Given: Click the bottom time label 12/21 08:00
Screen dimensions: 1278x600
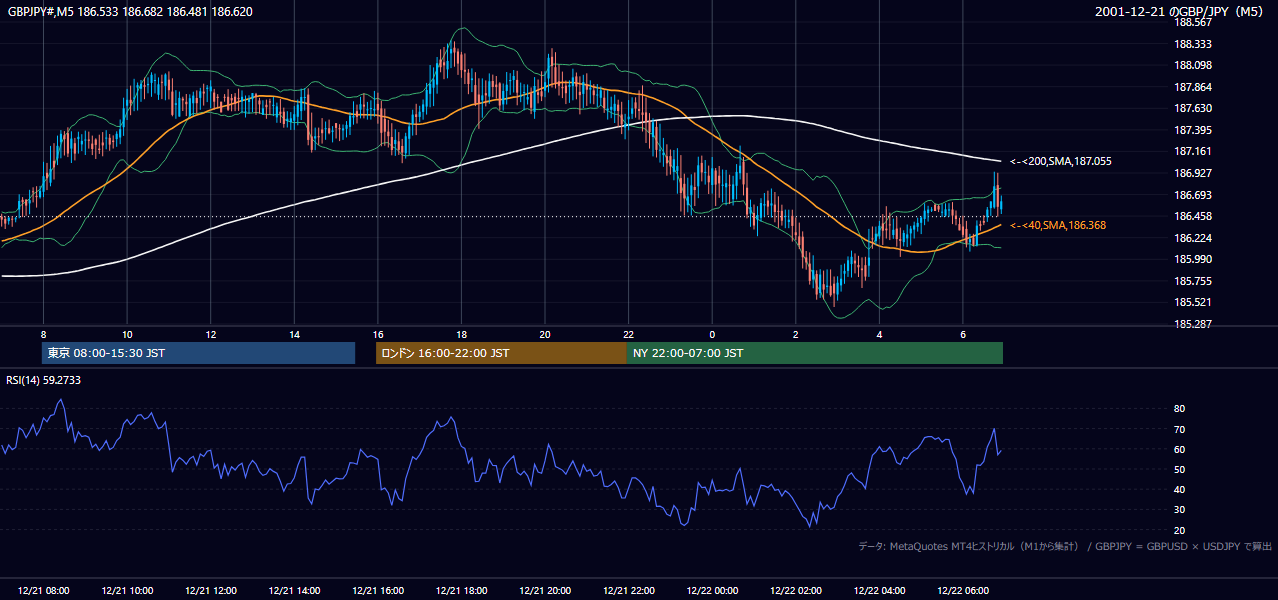Looking at the screenshot, I should tap(44, 591).
